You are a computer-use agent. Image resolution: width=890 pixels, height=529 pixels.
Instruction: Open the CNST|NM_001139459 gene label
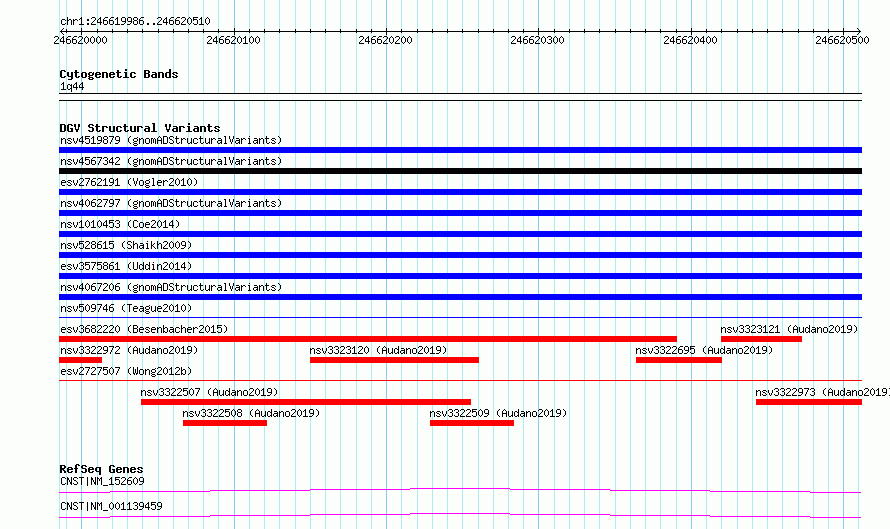click(111, 506)
